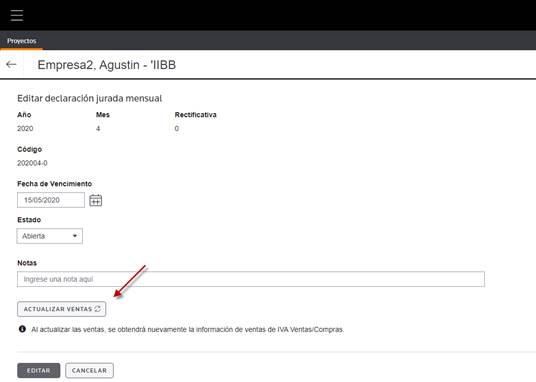
Task: Click the IVA Ventas/Compras information message
Action: 188,329
